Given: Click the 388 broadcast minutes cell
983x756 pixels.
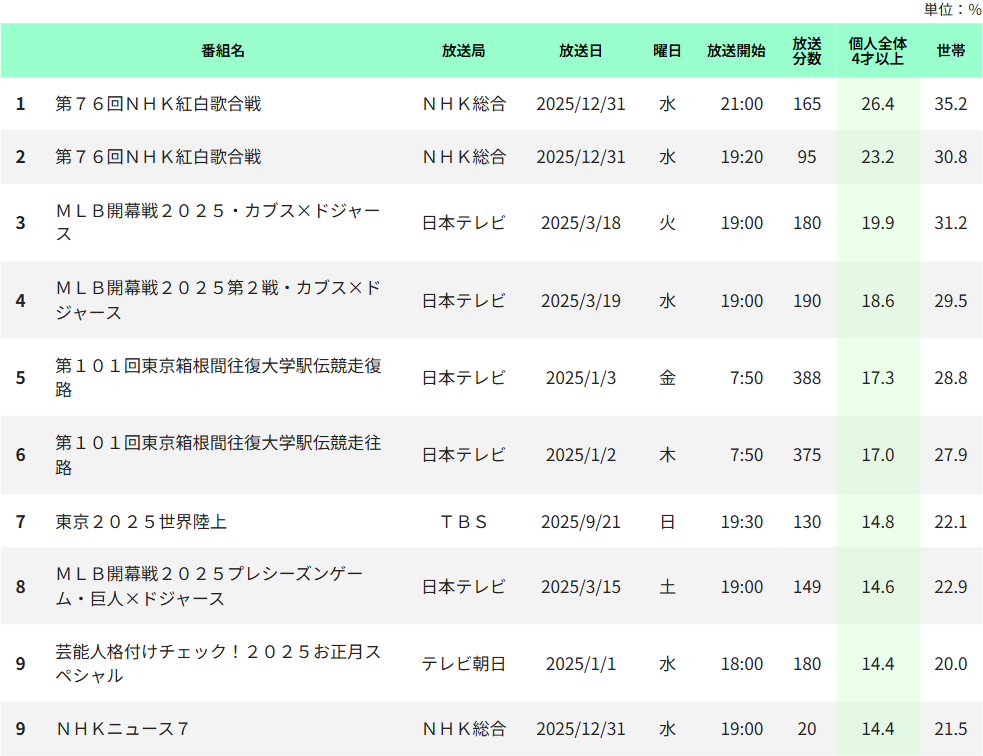Looking at the screenshot, I should [807, 378].
